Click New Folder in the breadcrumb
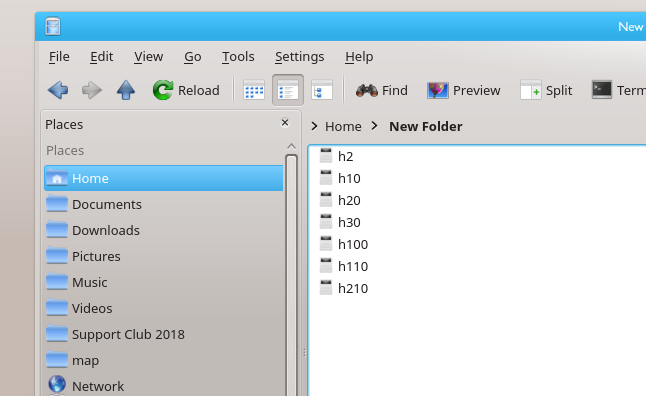This screenshot has height=396, width=646. click(426, 127)
